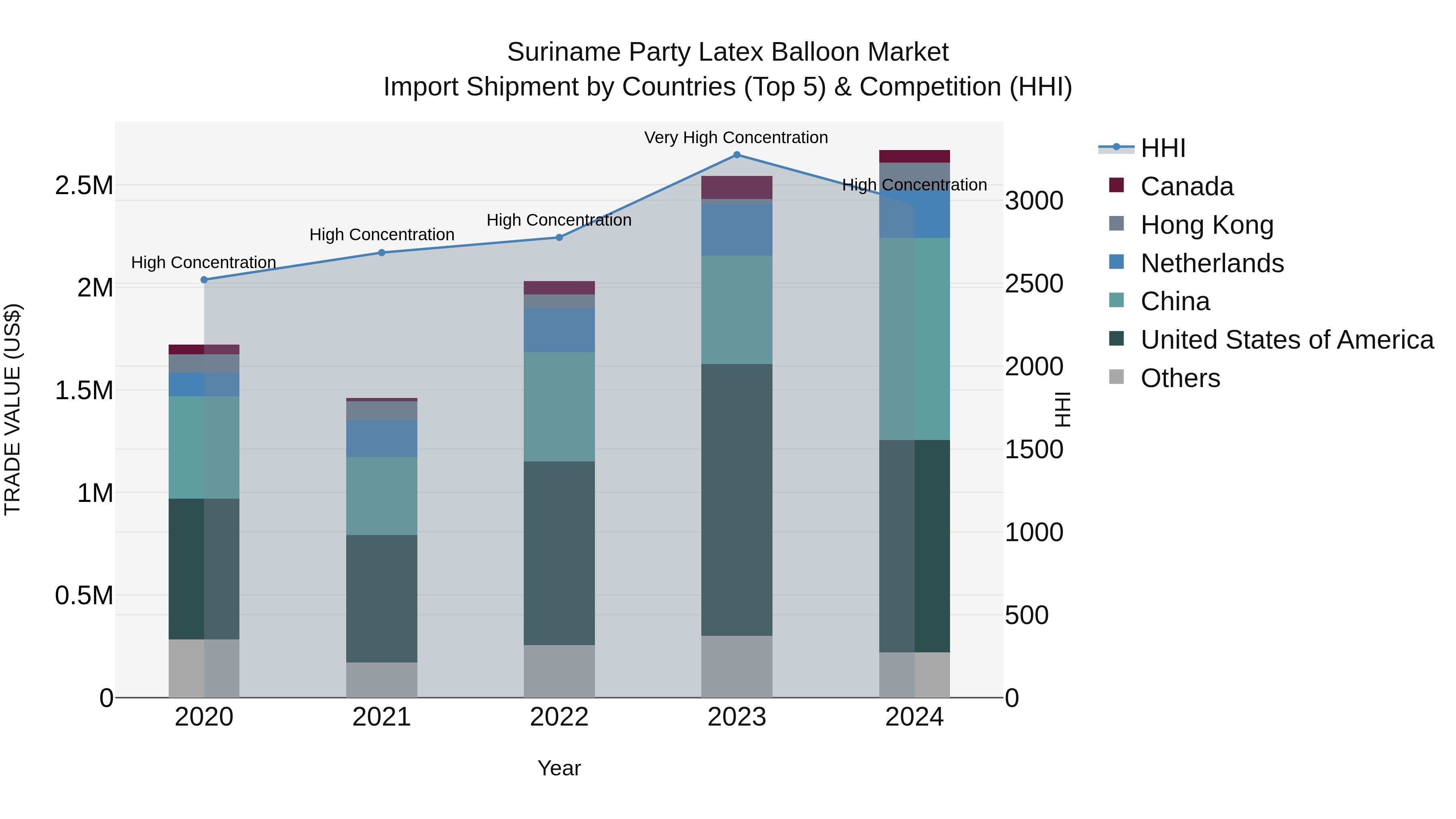Viewport: 1456px width, 819px height.
Task: Click the 2022 China bar segment
Action: [x=559, y=407]
